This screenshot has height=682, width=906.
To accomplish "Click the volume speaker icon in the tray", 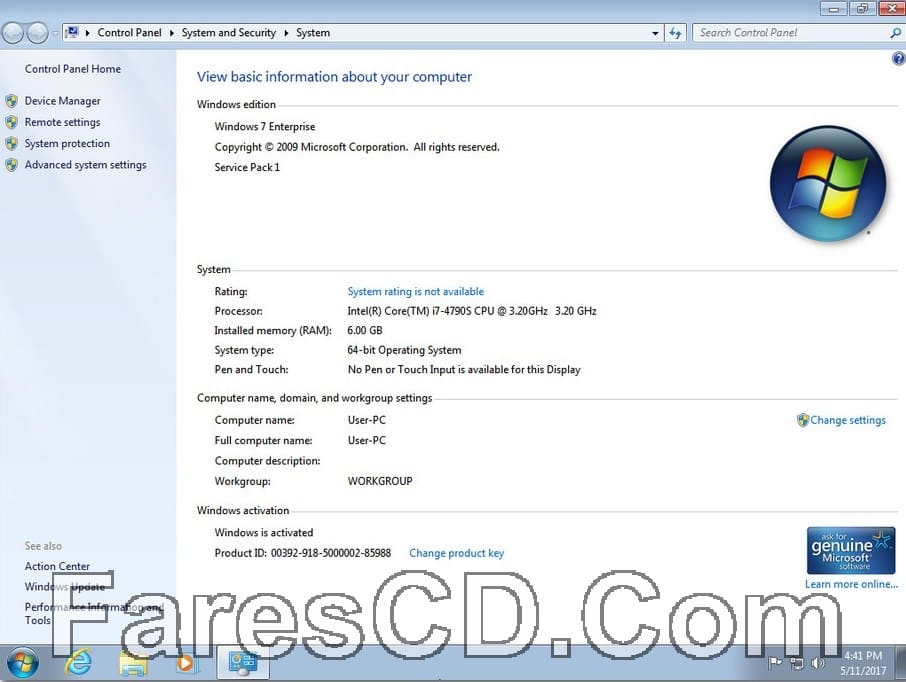I will pyautogui.click(x=818, y=663).
